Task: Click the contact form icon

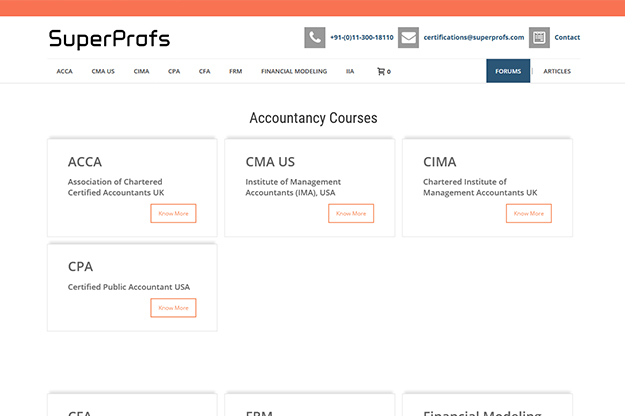Action: pyautogui.click(x=539, y=38)
